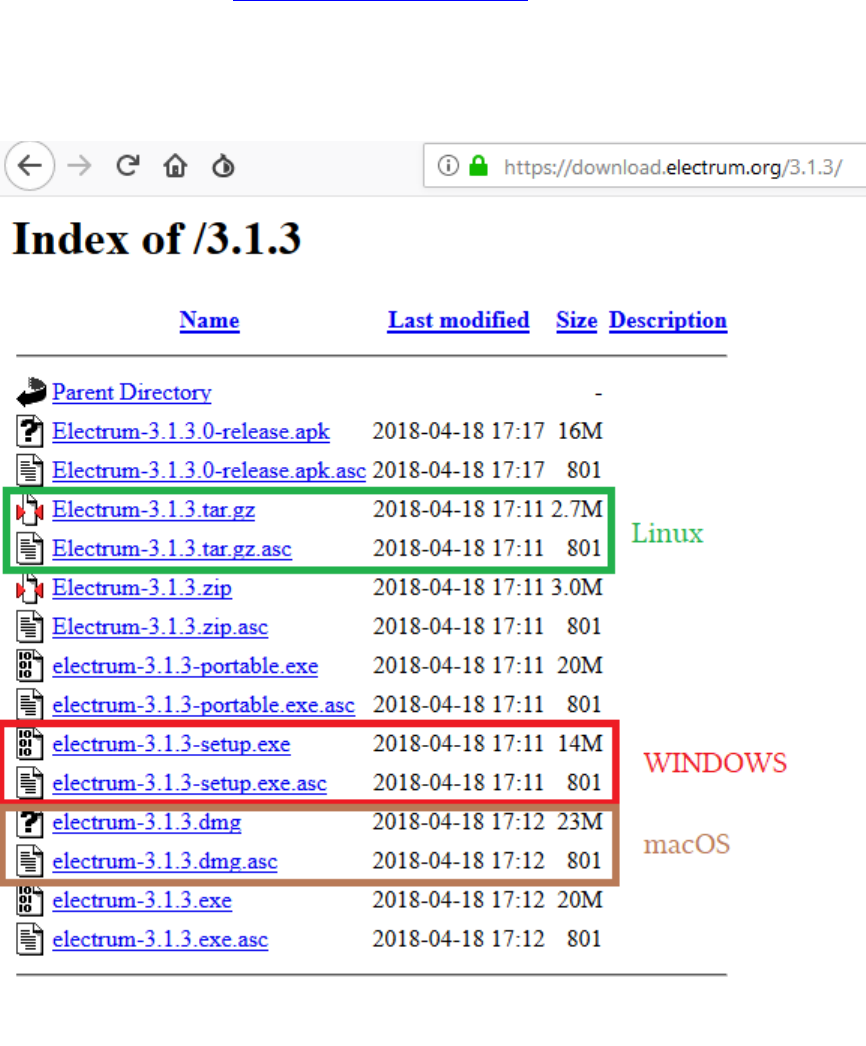Open electrum-3.1.3.dmg.asc signature link
This screenshot has width=866, height=1046.
point(165,861)
